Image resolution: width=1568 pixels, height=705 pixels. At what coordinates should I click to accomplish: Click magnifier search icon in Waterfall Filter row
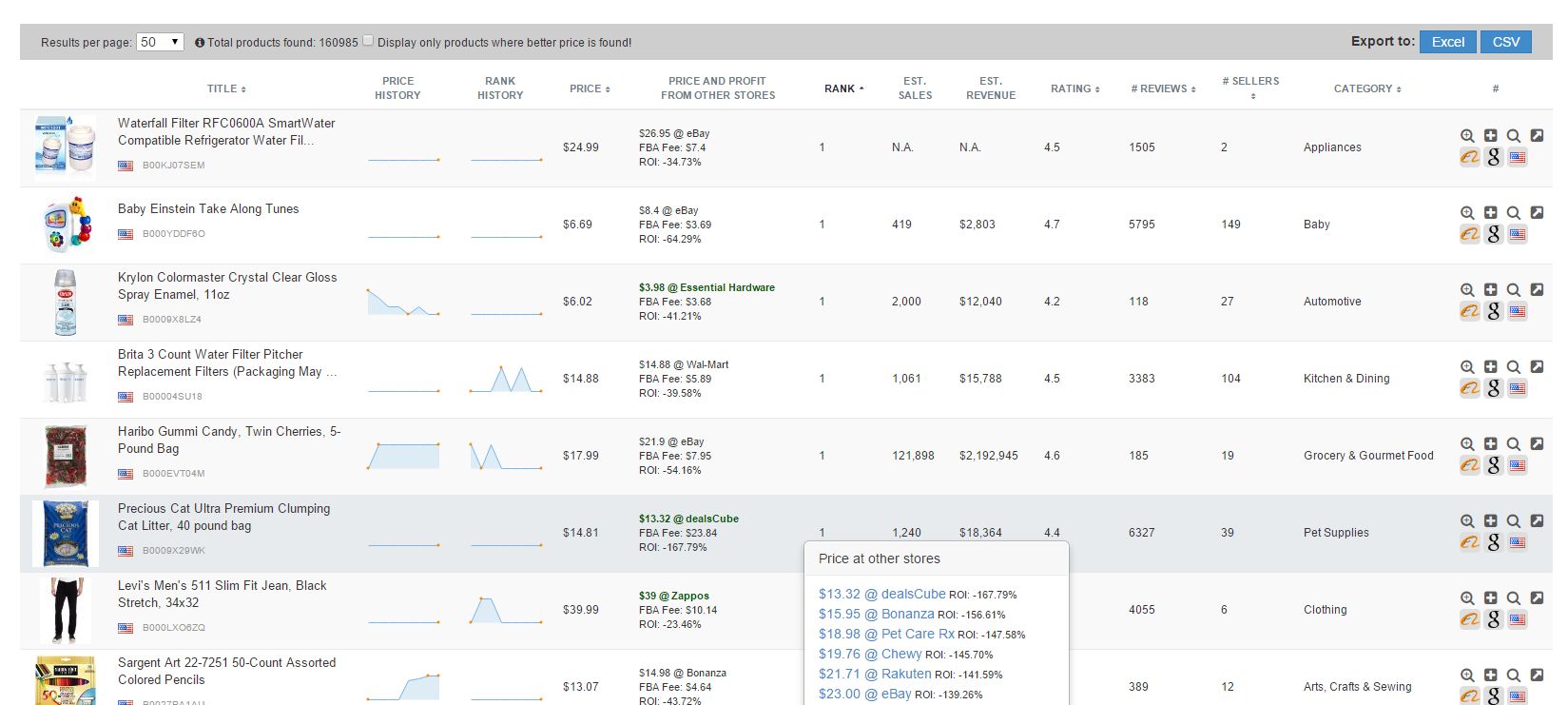pyautogui.click(x=1513, y=136)
